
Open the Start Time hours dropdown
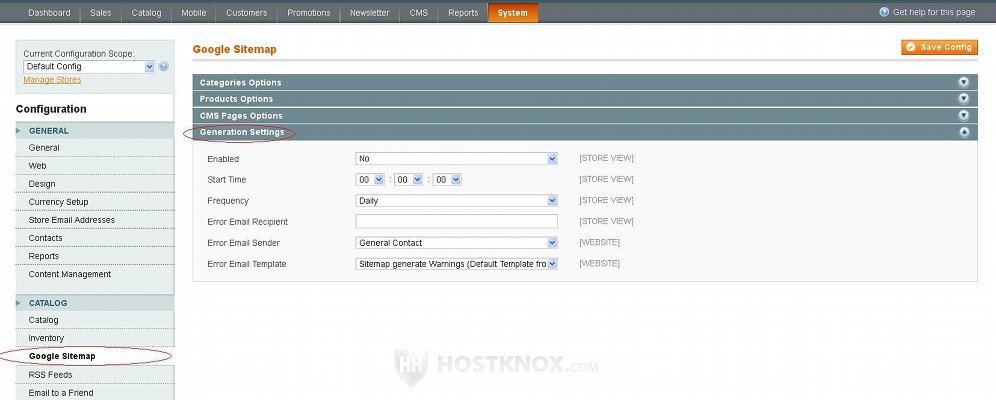[370, 180]
